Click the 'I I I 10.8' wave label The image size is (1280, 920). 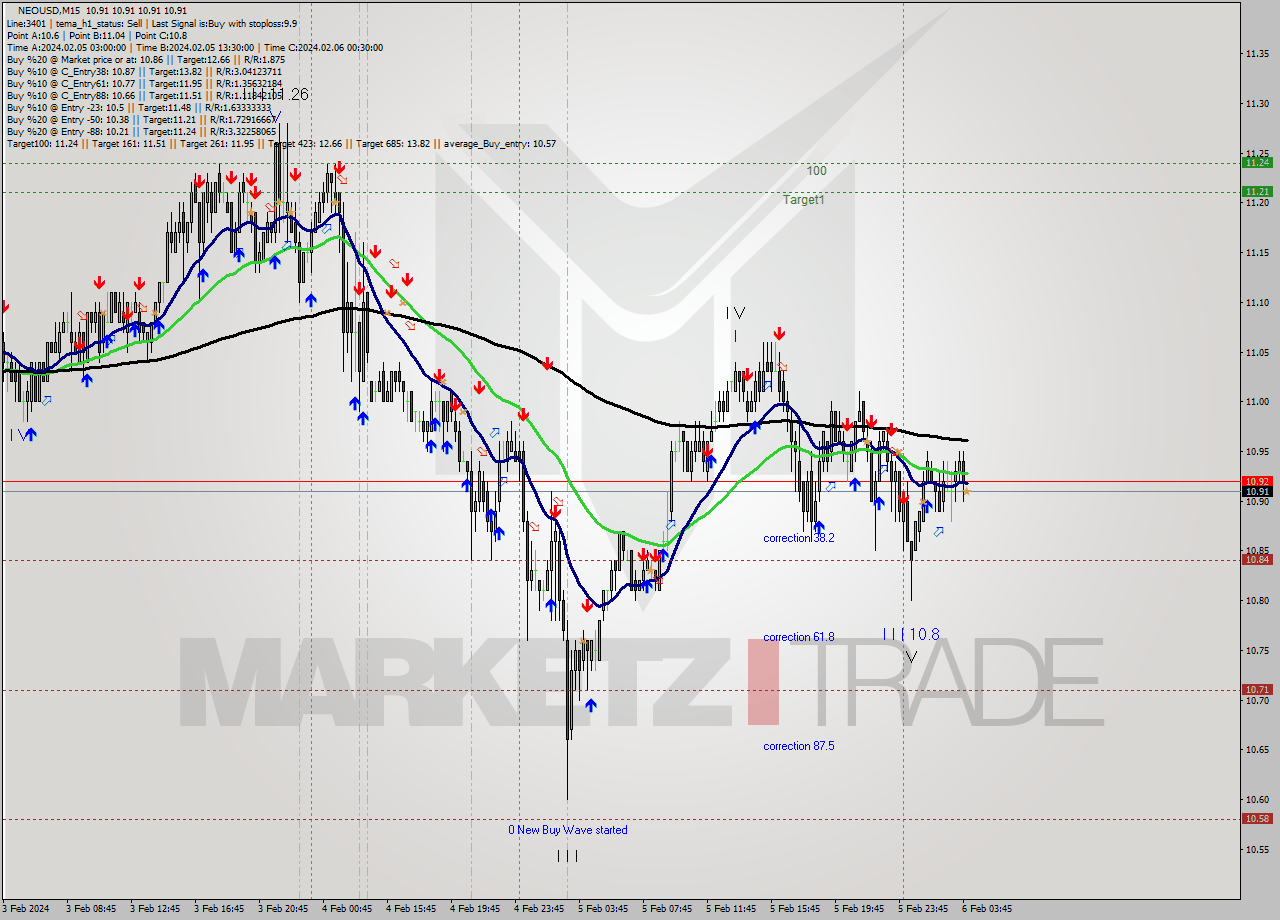911,634
